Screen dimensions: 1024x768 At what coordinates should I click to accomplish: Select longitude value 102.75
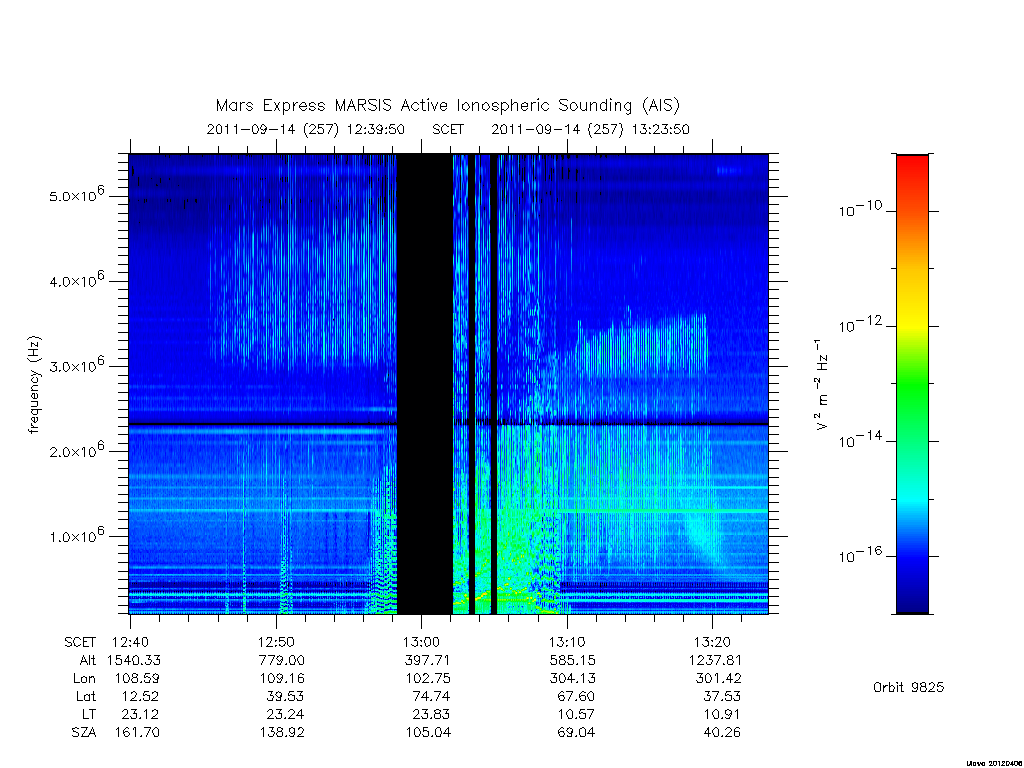[x=428, y=679]
